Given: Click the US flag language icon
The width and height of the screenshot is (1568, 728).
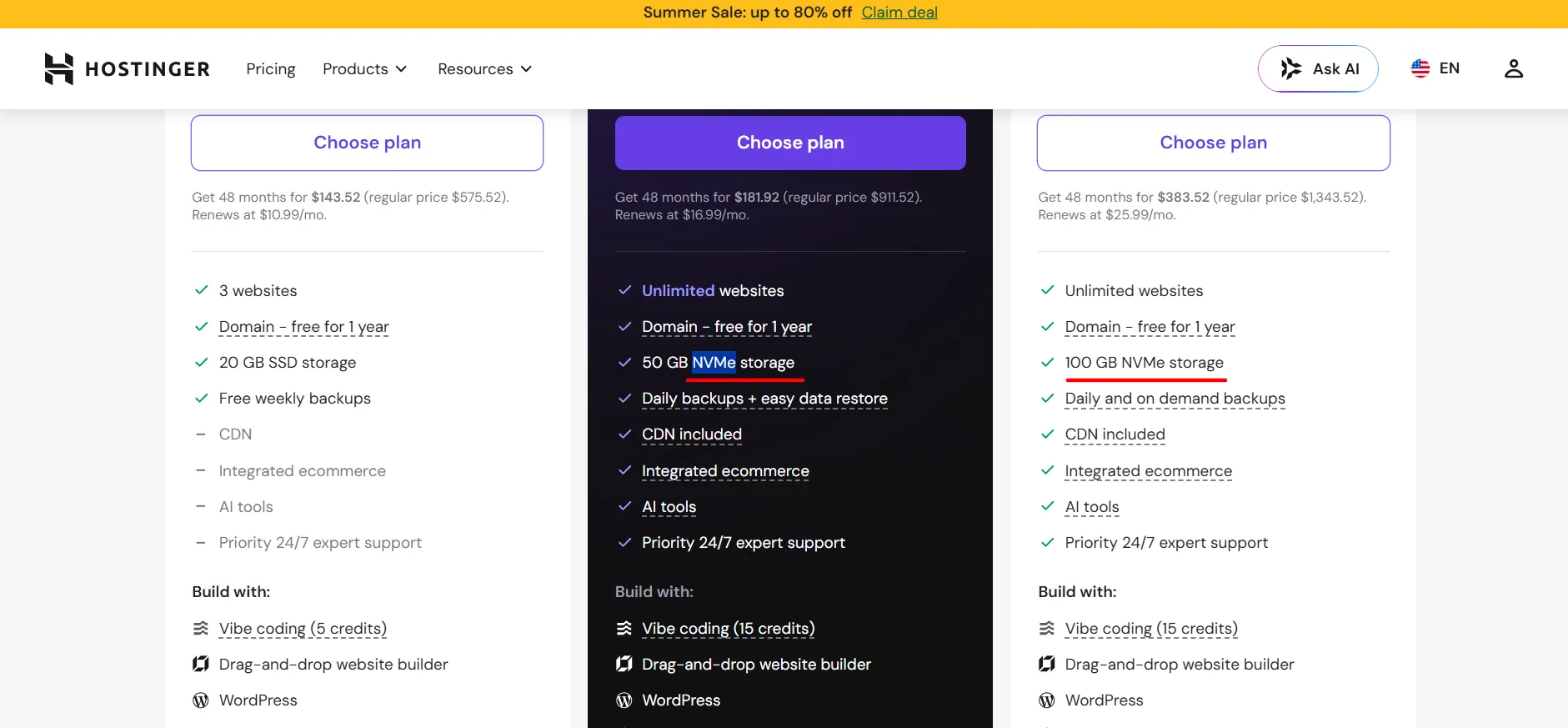Looking at the screenshot, I should pyautogui.click(x=1420, y=68).
